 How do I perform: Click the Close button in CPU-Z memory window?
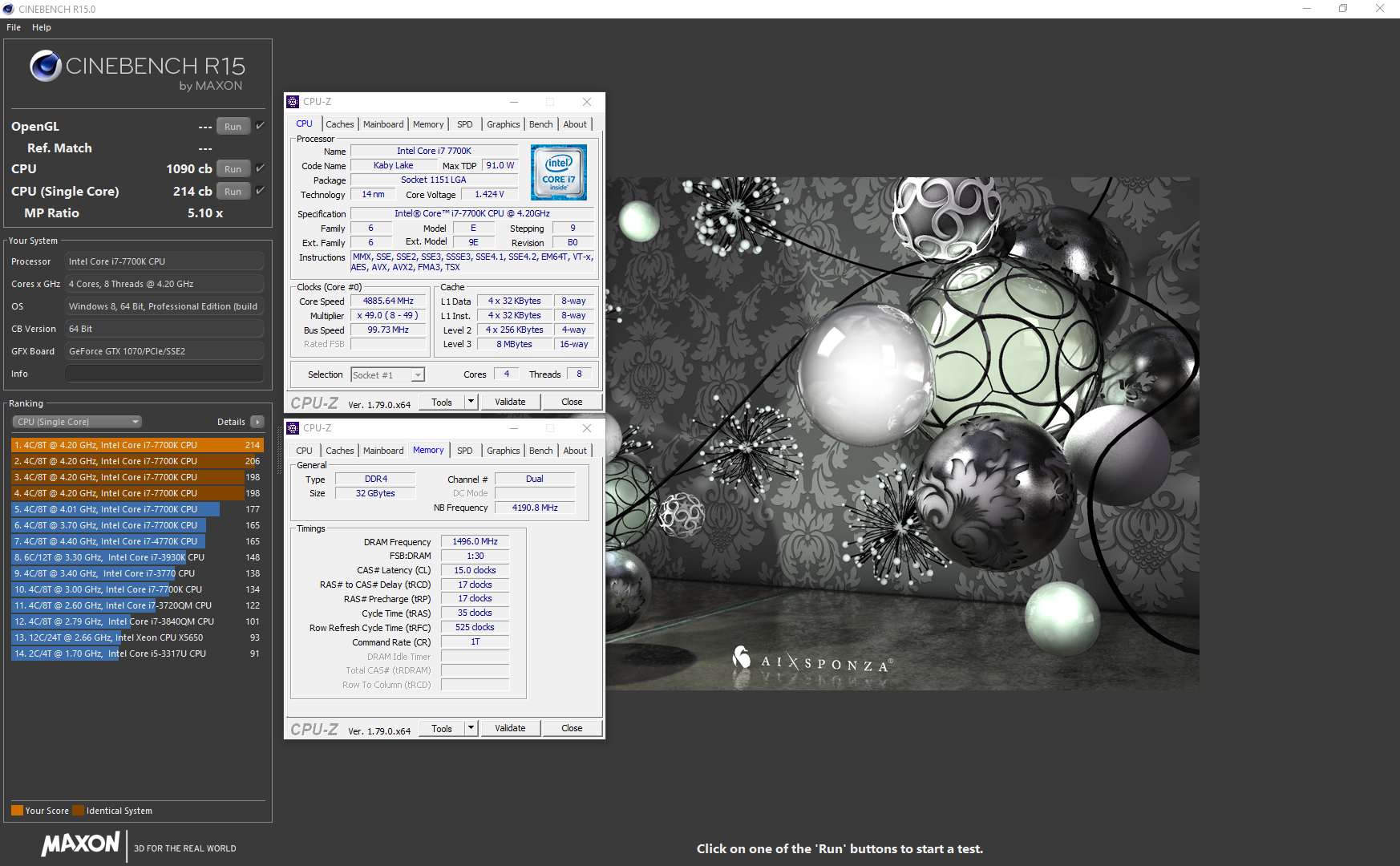pos(573,729)
